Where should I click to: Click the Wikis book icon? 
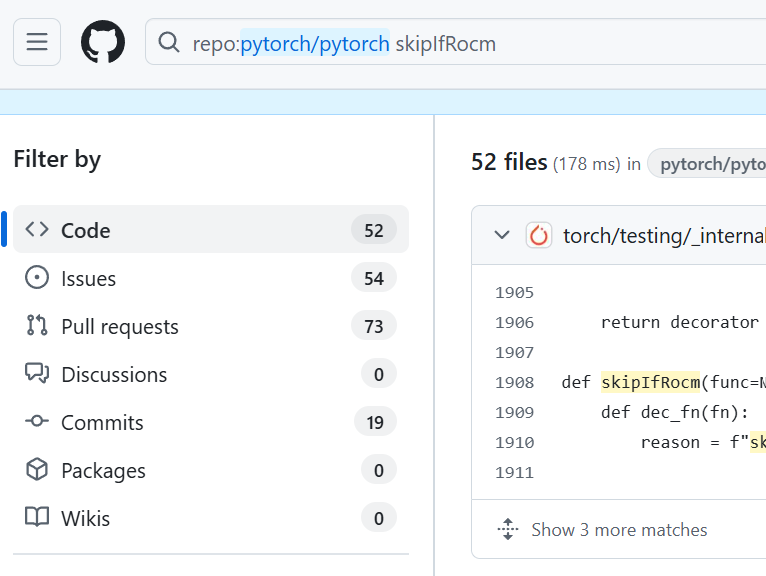point(37,517)
